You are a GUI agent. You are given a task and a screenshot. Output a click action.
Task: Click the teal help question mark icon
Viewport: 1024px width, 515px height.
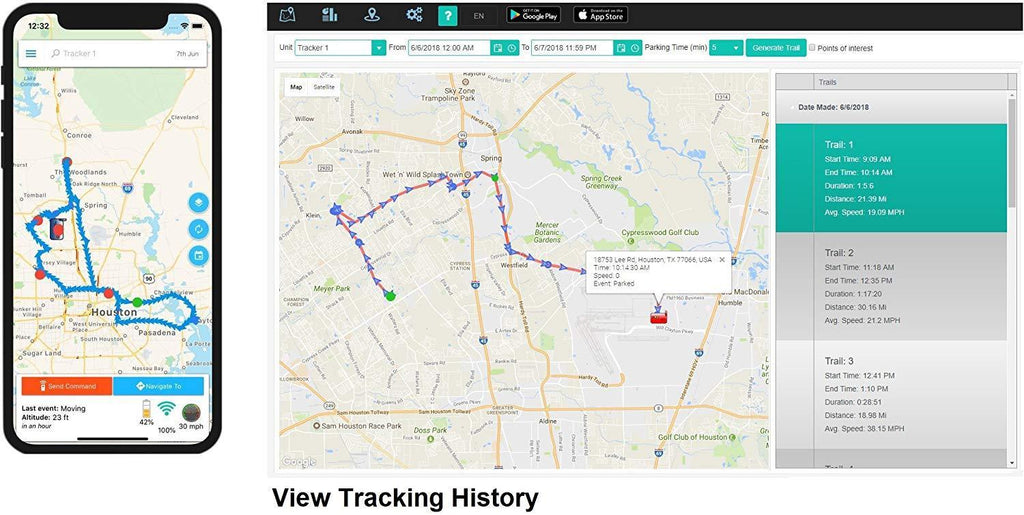click(448, 15)
